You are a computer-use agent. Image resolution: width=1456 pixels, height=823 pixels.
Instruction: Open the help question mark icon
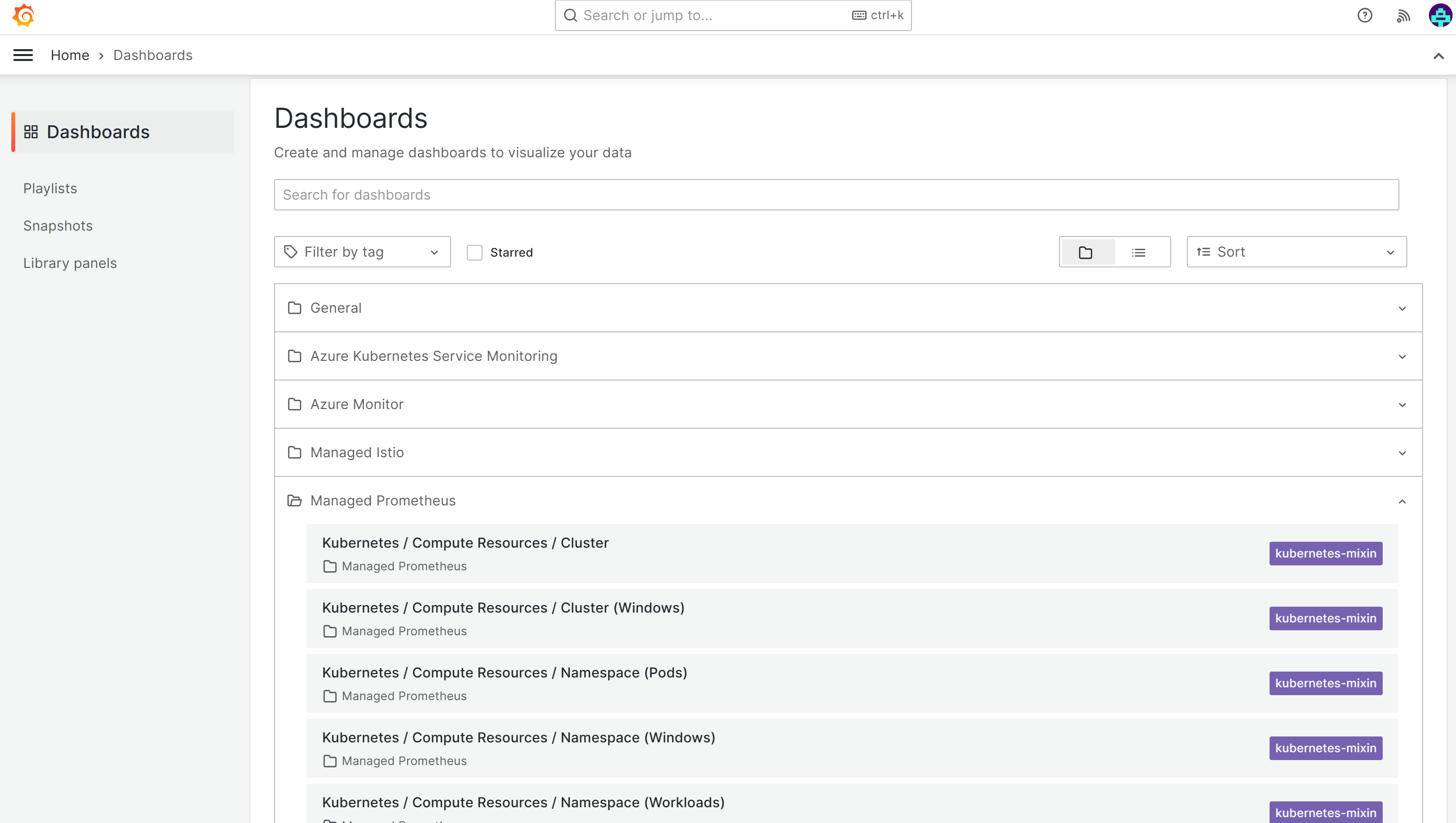pyautogui.click(x=1365, y=15)
